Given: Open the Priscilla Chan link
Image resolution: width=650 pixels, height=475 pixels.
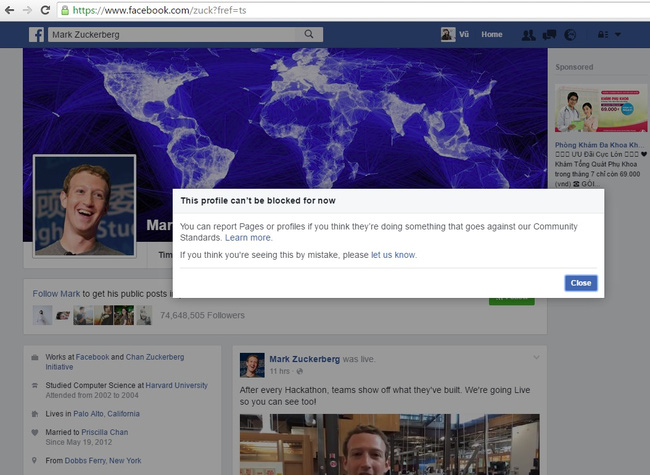Looking at the screenshot, I should coord(105,432).
